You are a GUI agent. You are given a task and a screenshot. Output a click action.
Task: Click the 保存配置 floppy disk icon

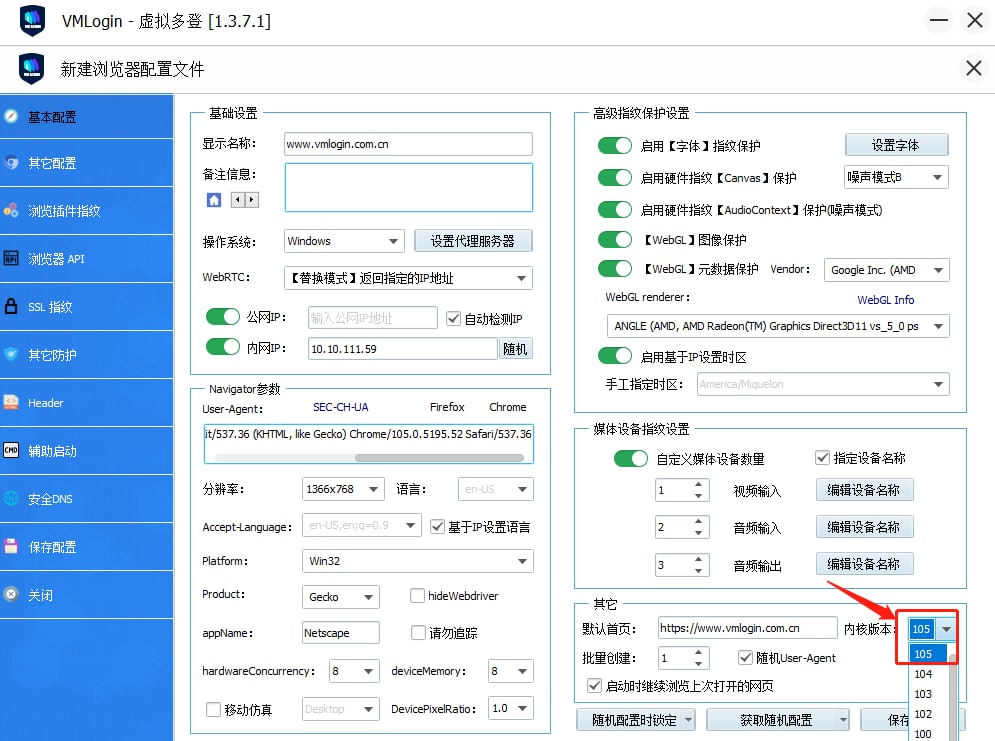tap(11, 547)
